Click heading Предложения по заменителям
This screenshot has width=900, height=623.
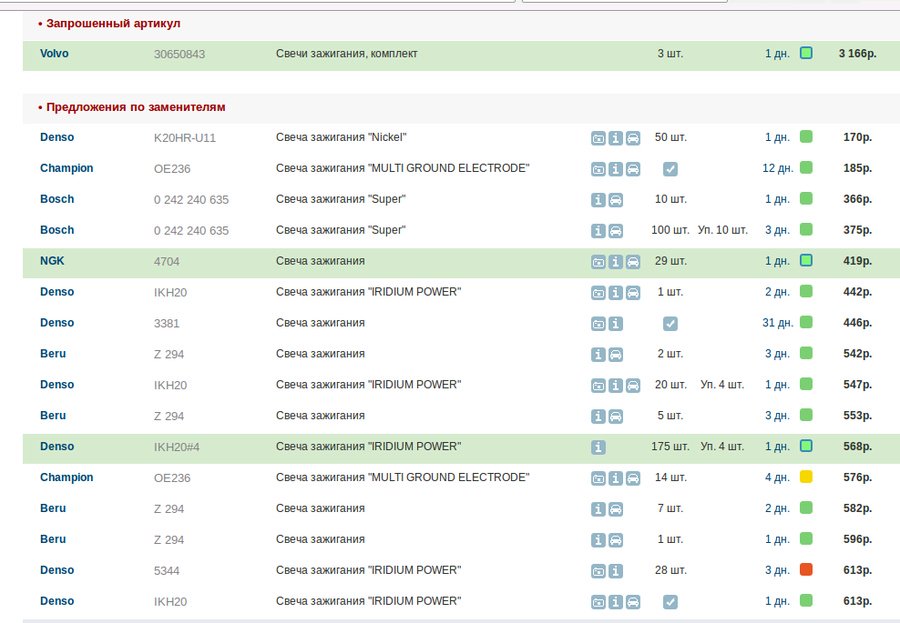click(135, 107)
